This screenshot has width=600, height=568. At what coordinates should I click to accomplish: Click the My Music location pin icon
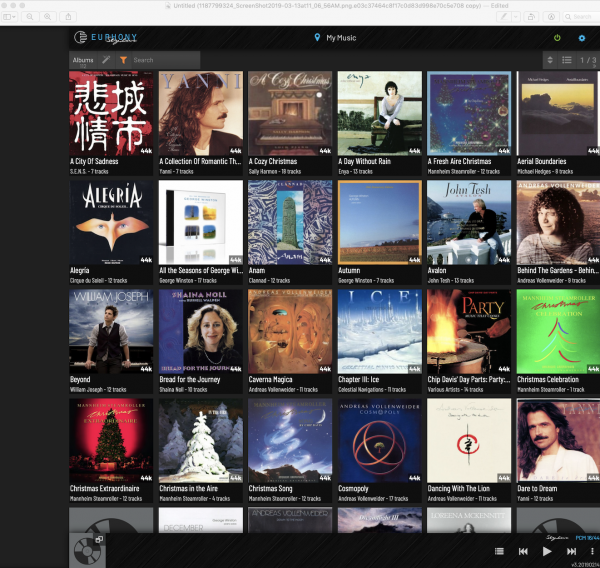[x=317, y=37]
